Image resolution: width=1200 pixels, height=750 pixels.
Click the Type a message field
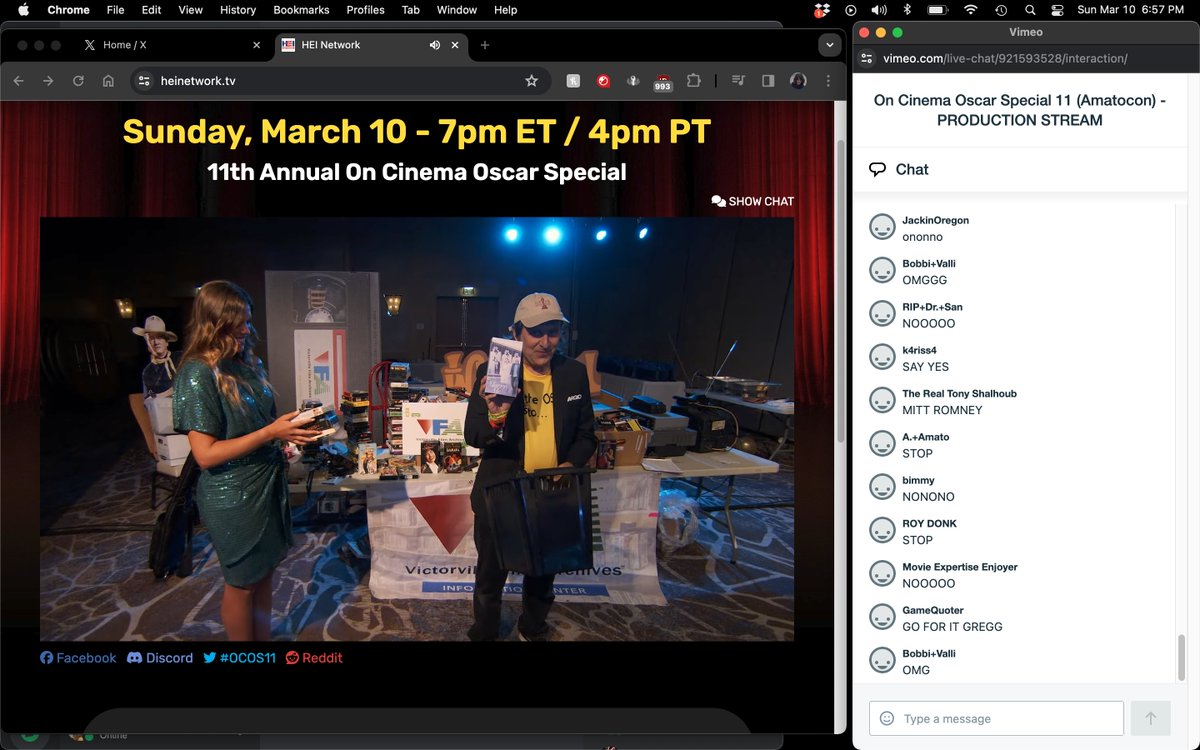[996, 718]
